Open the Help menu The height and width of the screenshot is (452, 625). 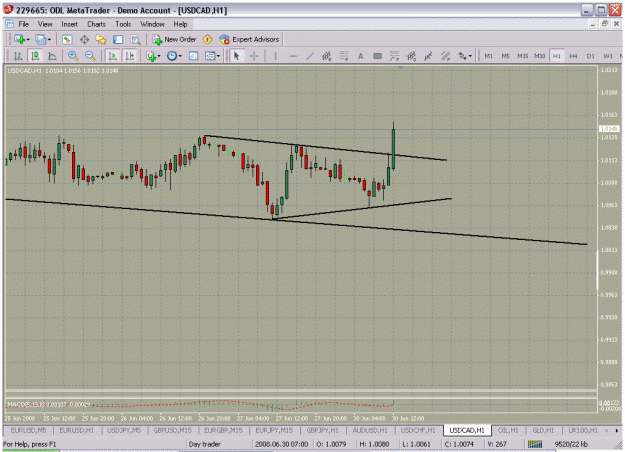180,24
